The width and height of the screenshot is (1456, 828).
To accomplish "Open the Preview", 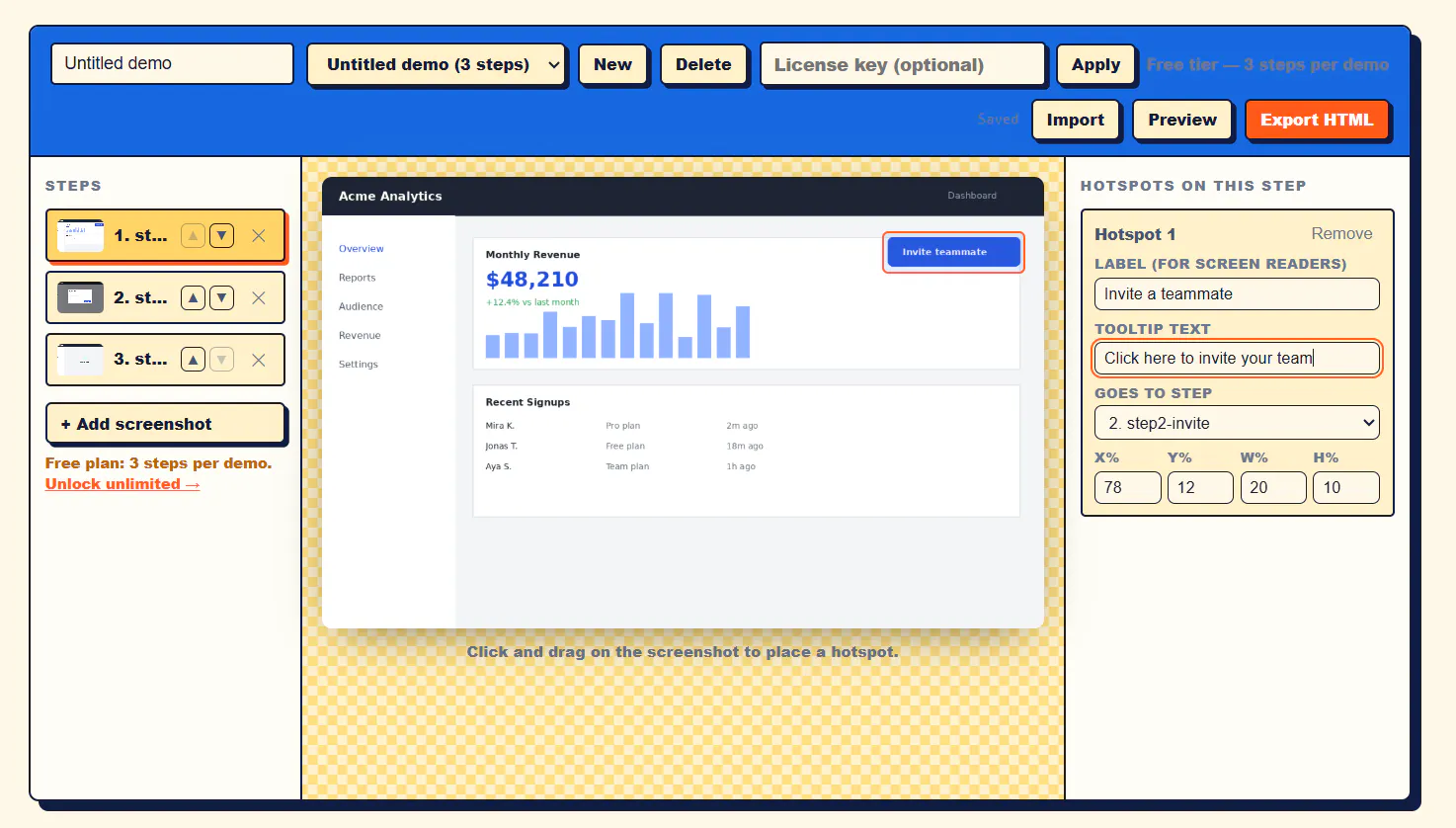I will (x=1182, y=120).
